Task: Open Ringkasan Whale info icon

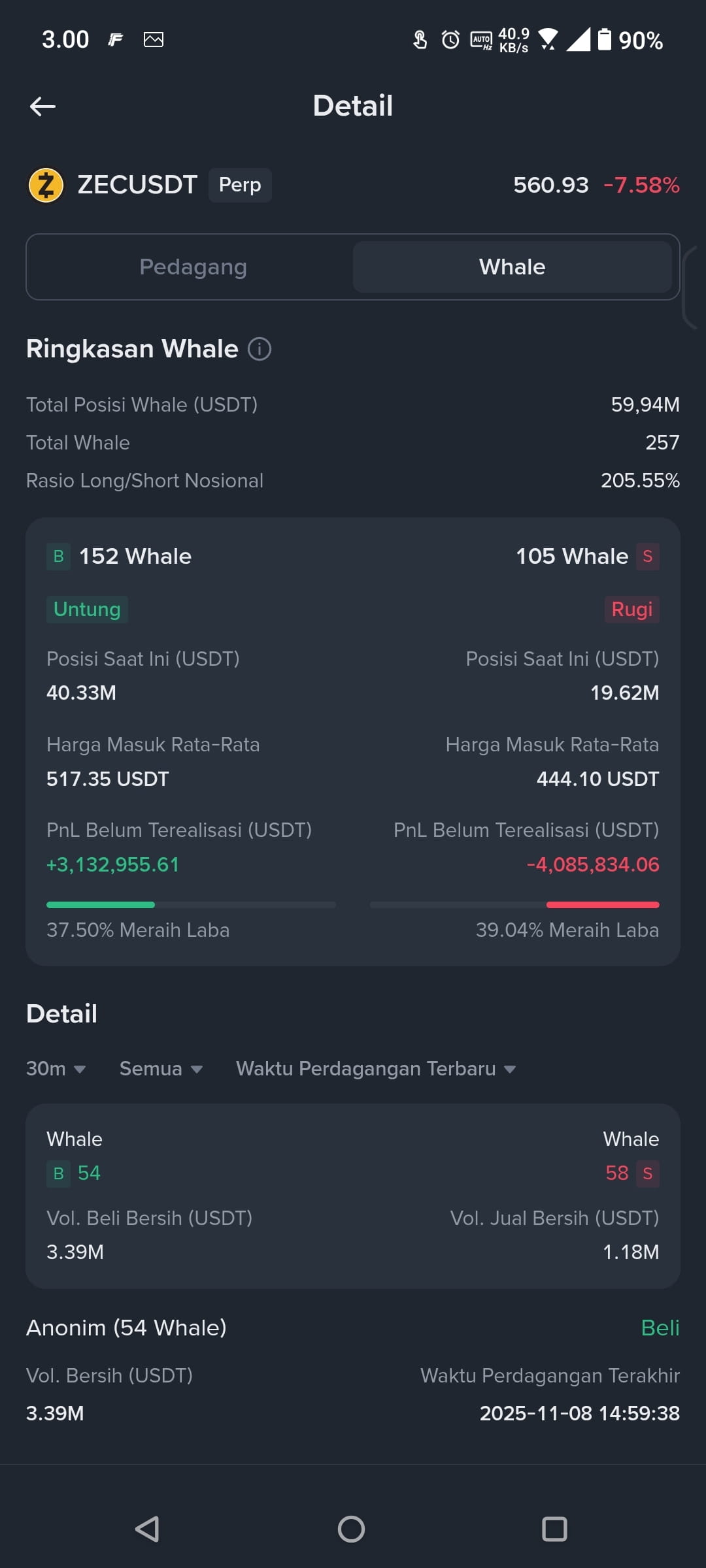Action: pos(260,349)
